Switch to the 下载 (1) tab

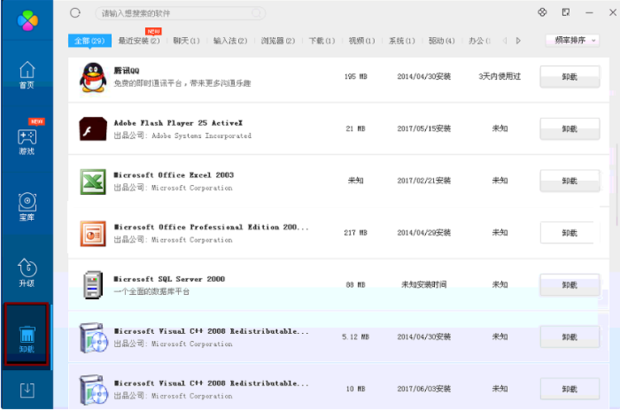click(322, 41)
